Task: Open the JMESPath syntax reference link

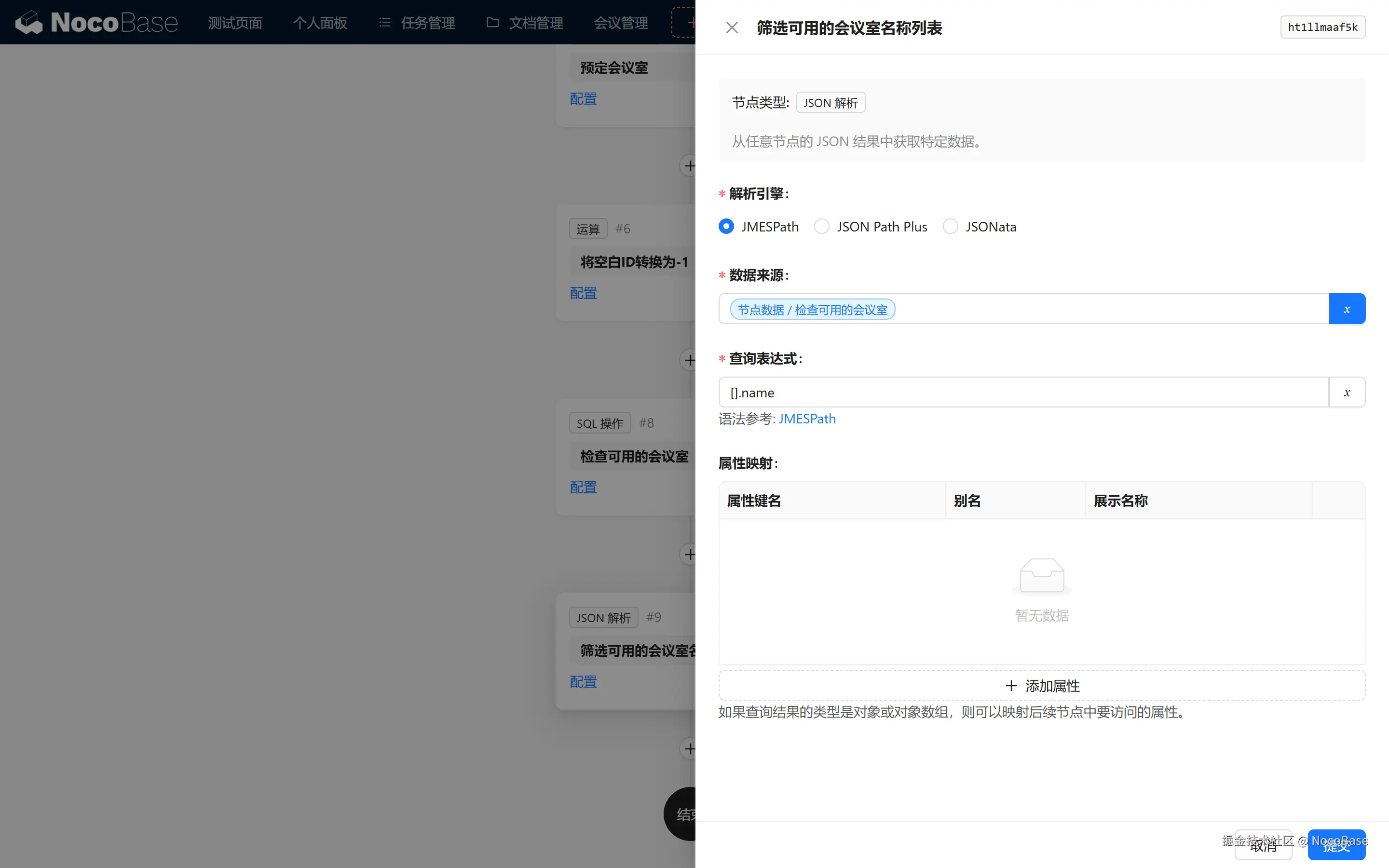Action: click(806, 419)
